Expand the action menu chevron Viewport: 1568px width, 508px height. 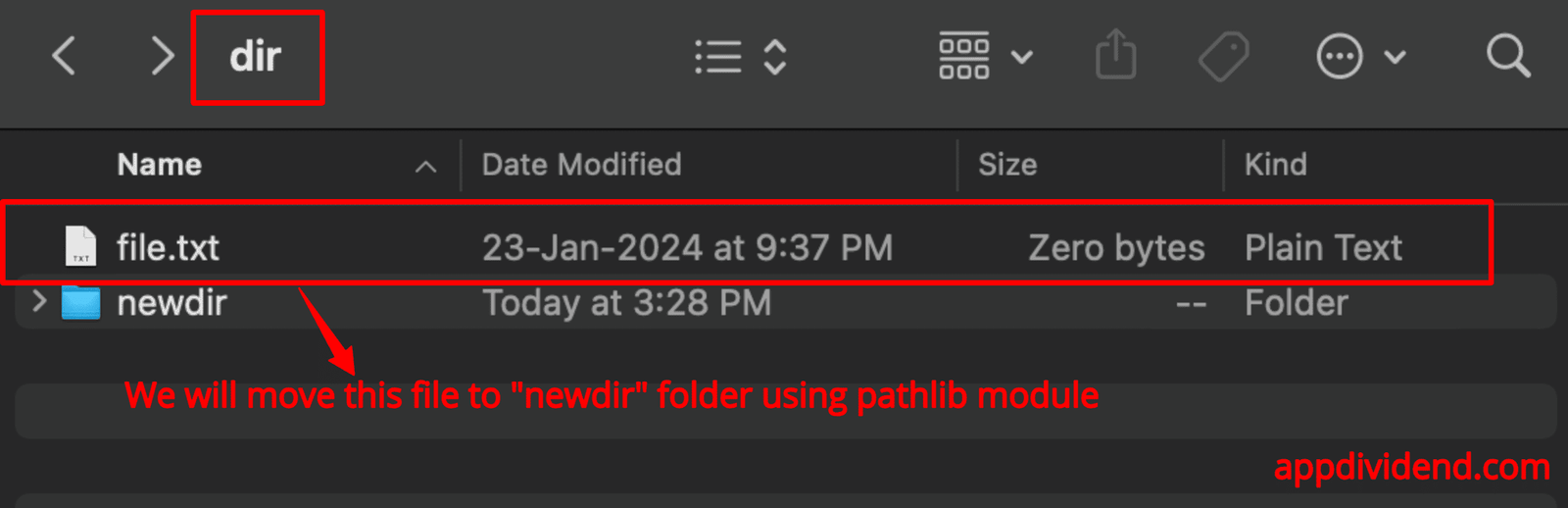pos(1395,57)
